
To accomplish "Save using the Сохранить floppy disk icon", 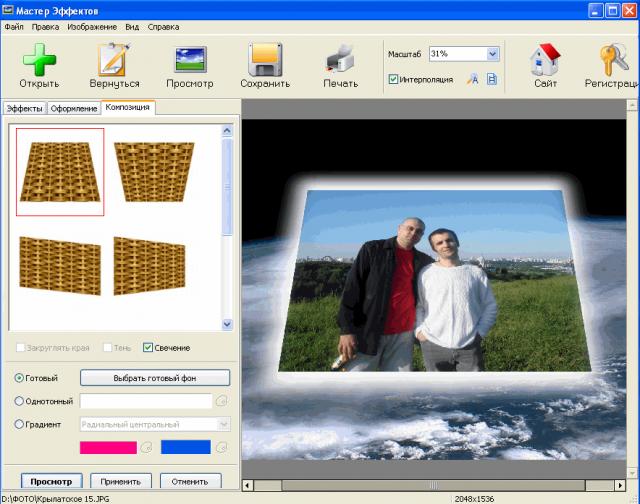I will coord(265,60).
